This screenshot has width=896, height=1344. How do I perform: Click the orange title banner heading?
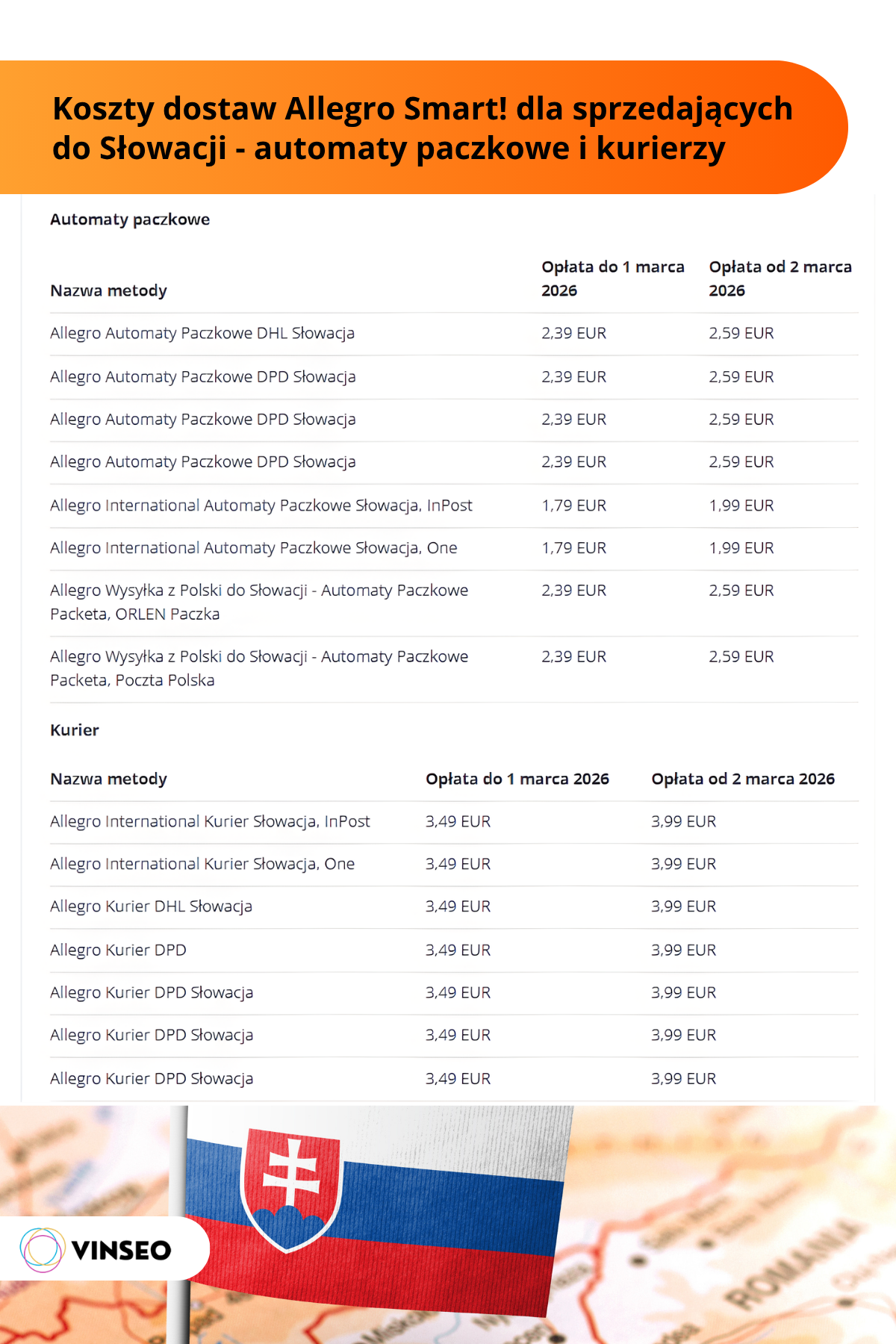point(422,128)
